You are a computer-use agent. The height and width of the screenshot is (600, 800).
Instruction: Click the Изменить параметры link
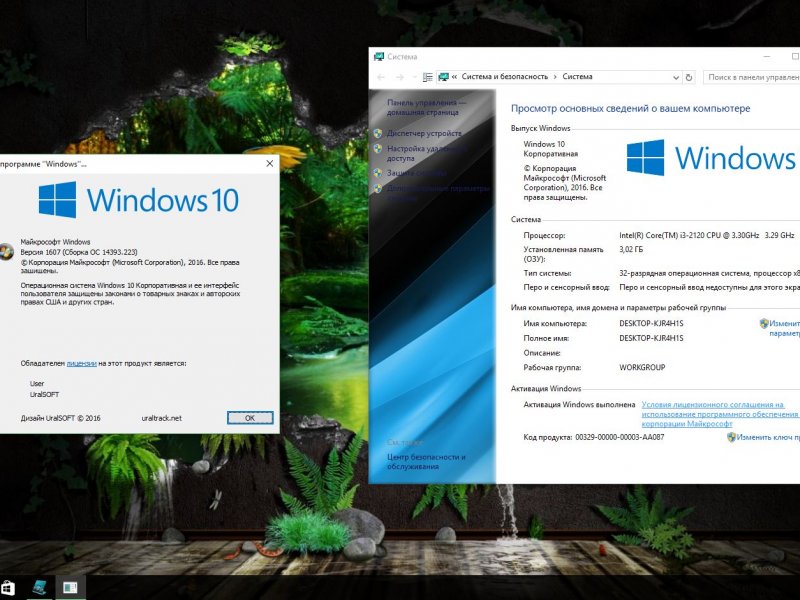pyautogui.click(x=785, y=328)
